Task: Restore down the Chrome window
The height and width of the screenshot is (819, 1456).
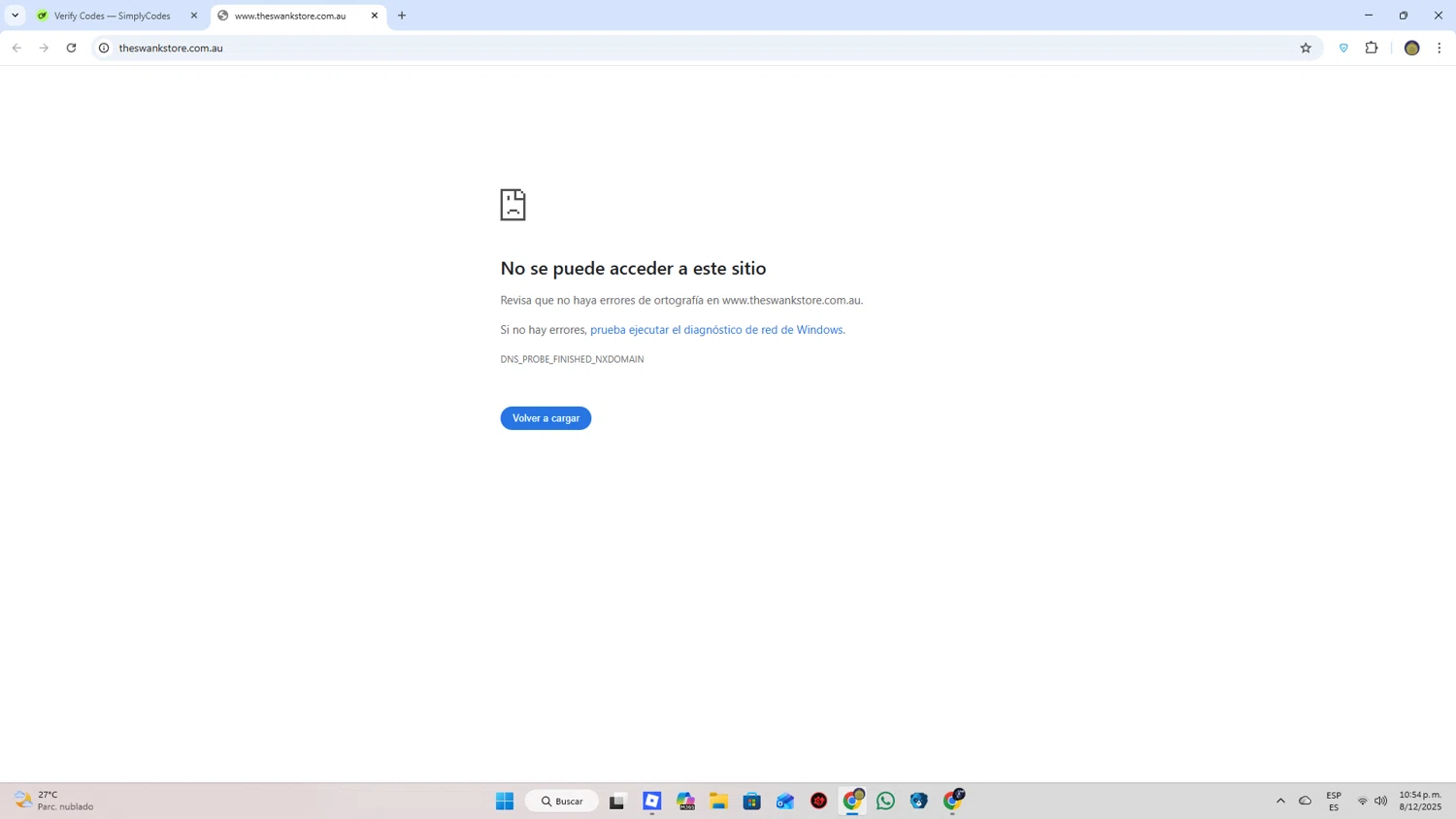Action: coord(1404,16)
